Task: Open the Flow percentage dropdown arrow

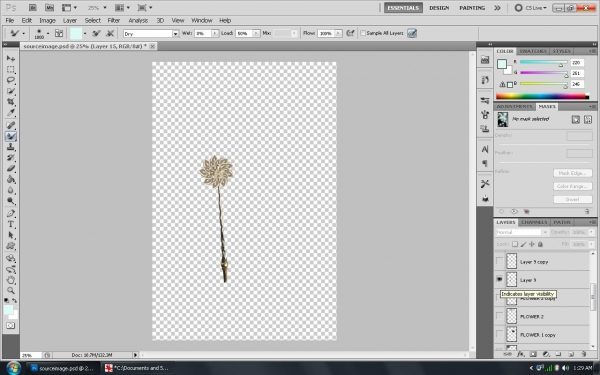Action: coord(338,33)
